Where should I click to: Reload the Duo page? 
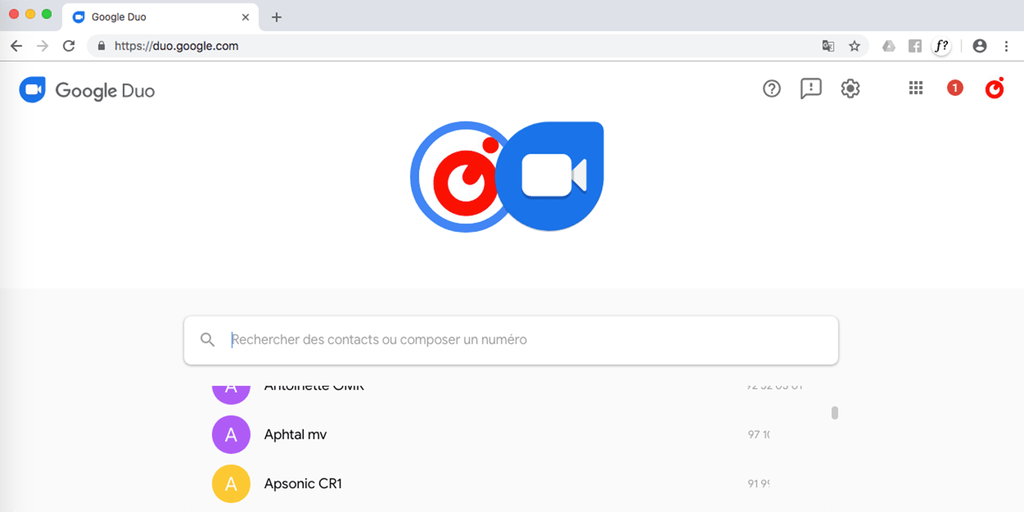pyautogui.click(x=69, y=46)
